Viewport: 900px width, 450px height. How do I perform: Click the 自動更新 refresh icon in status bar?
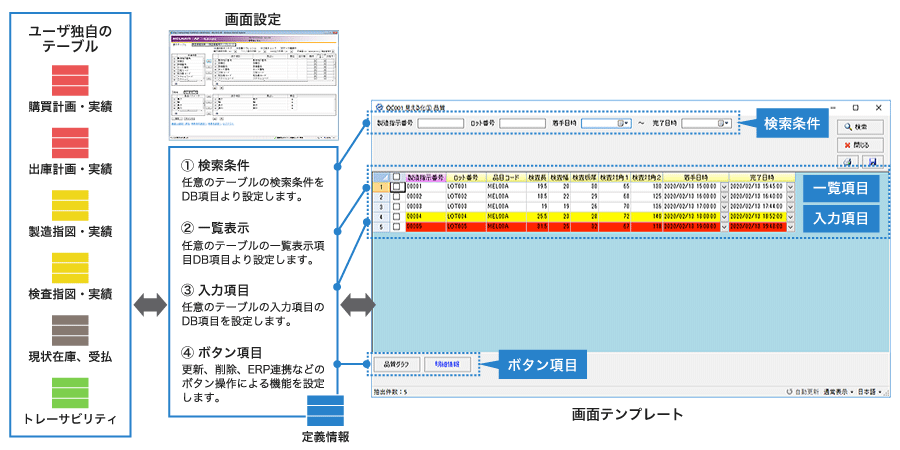(790, 393)
